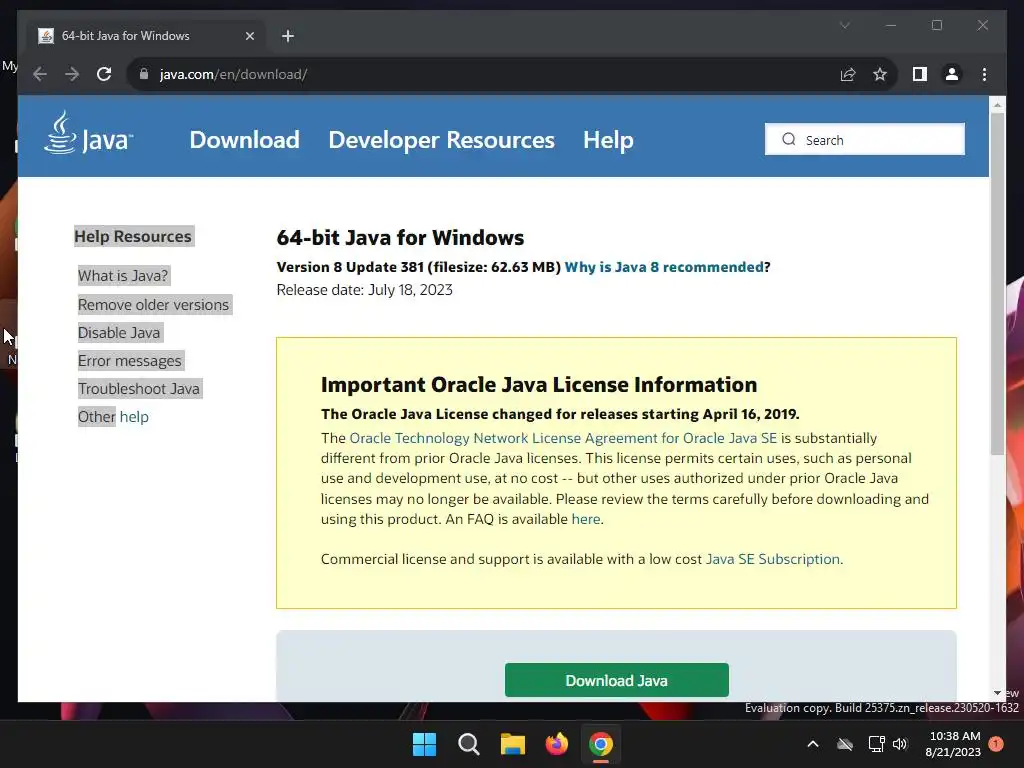
Task: Click the Release date: July 18, 2023 text
Action: 364,290
